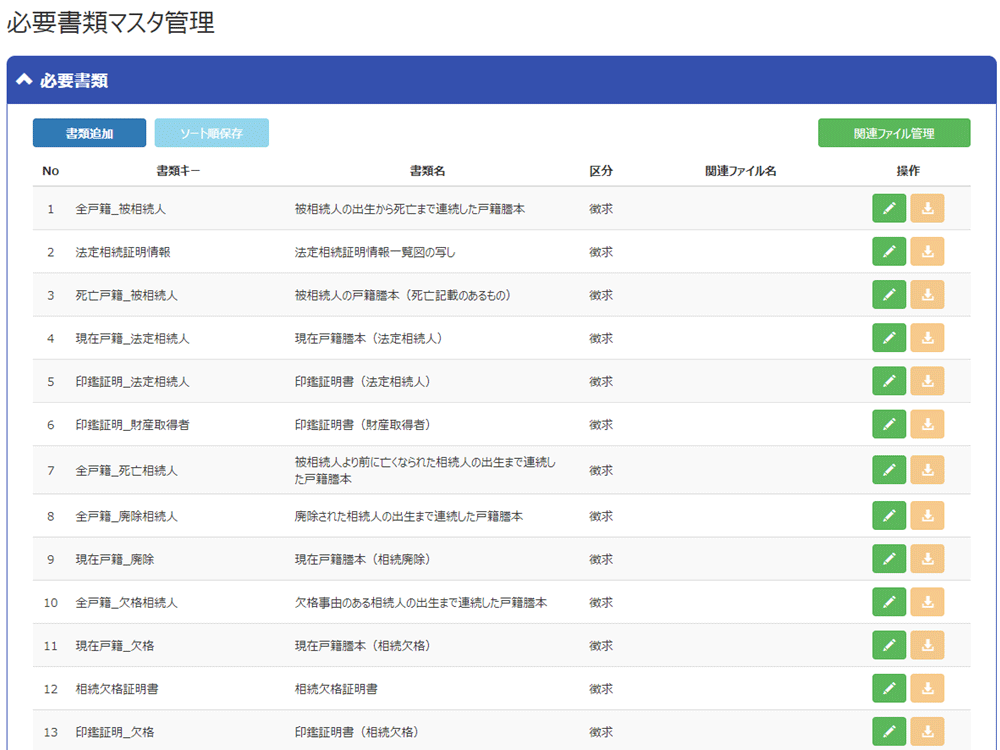Edit the 死亡戸籍_被相続人 document entry

pyautogui.click(x=889, y=295)
